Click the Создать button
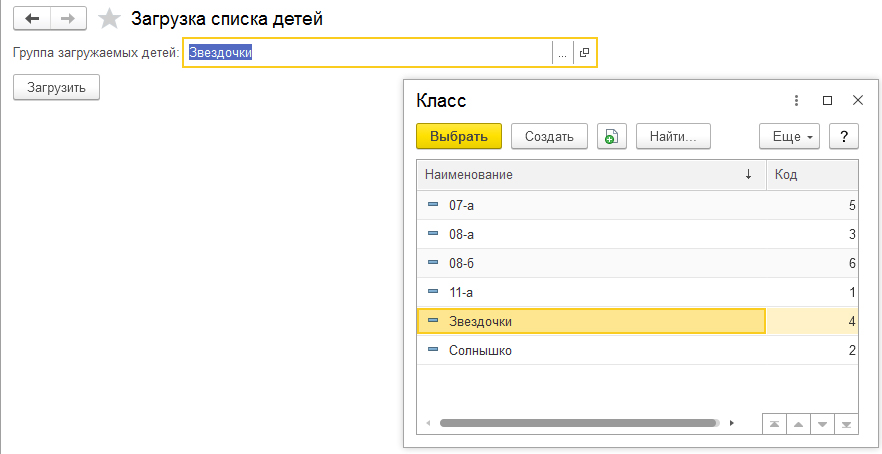Viewport: 882px width, 454px height. (549, 136)
